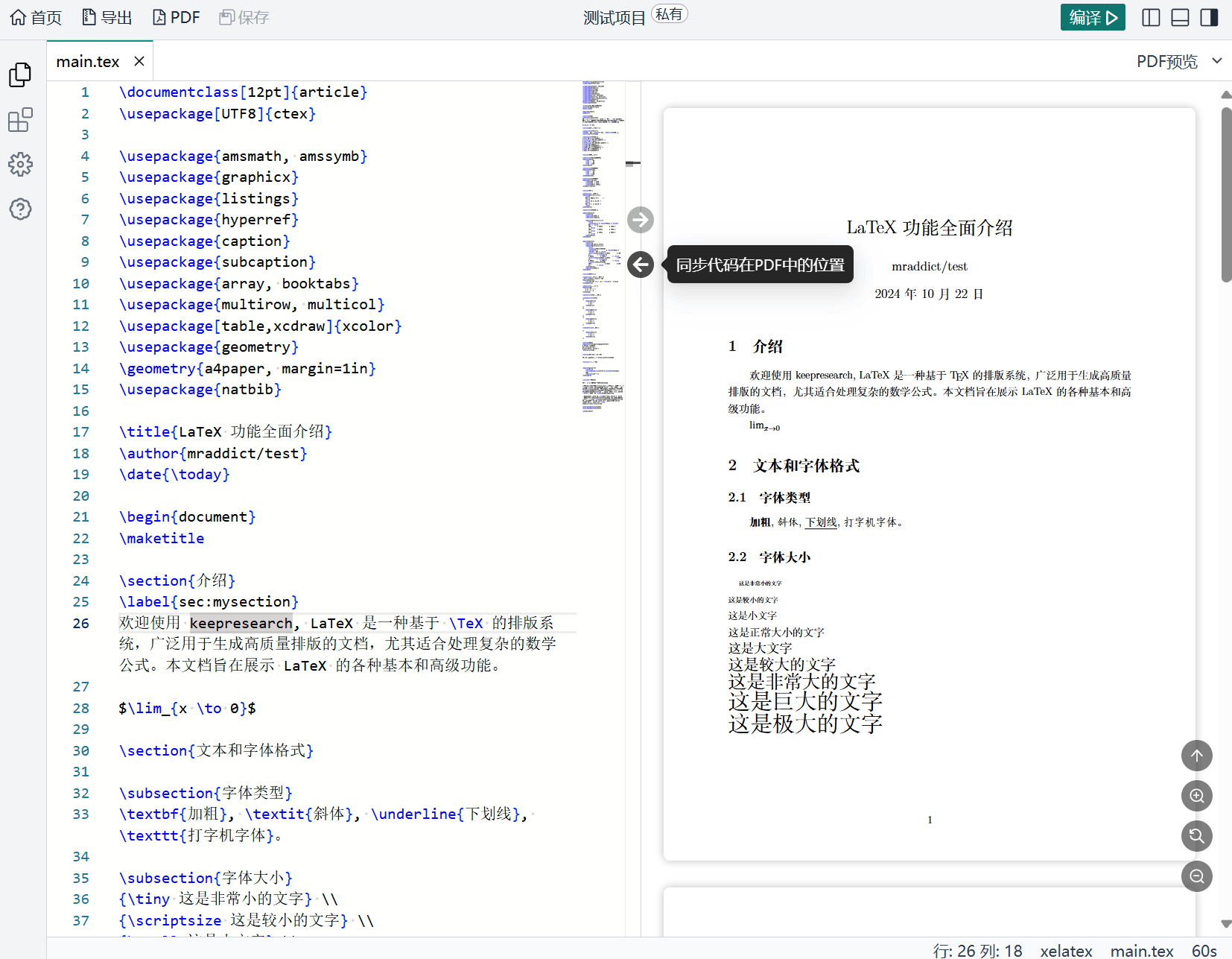Zoom in on the PDF preview
Screen dimensions: 1232x959
pos(1196,796)
